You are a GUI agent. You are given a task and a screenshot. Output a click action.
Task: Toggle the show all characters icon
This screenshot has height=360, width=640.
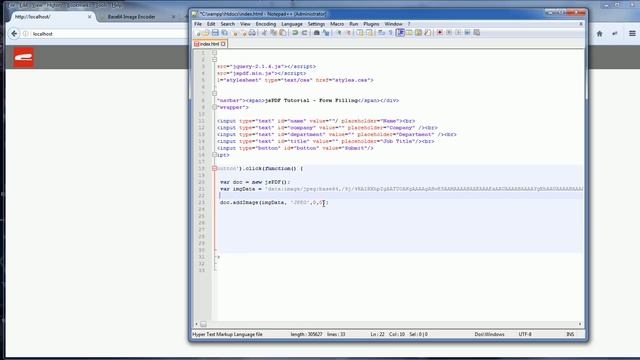(x=391, y=33)
